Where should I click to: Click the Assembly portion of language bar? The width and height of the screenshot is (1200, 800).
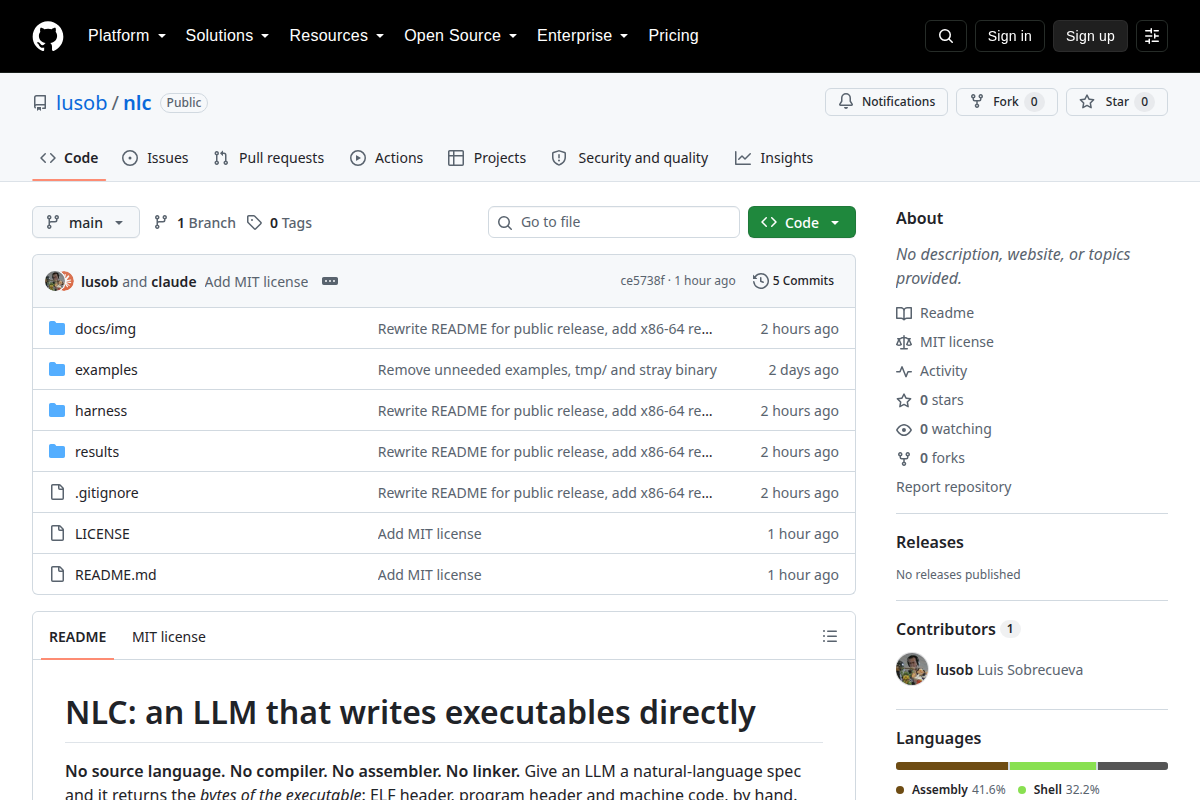[x=952, y=766]
